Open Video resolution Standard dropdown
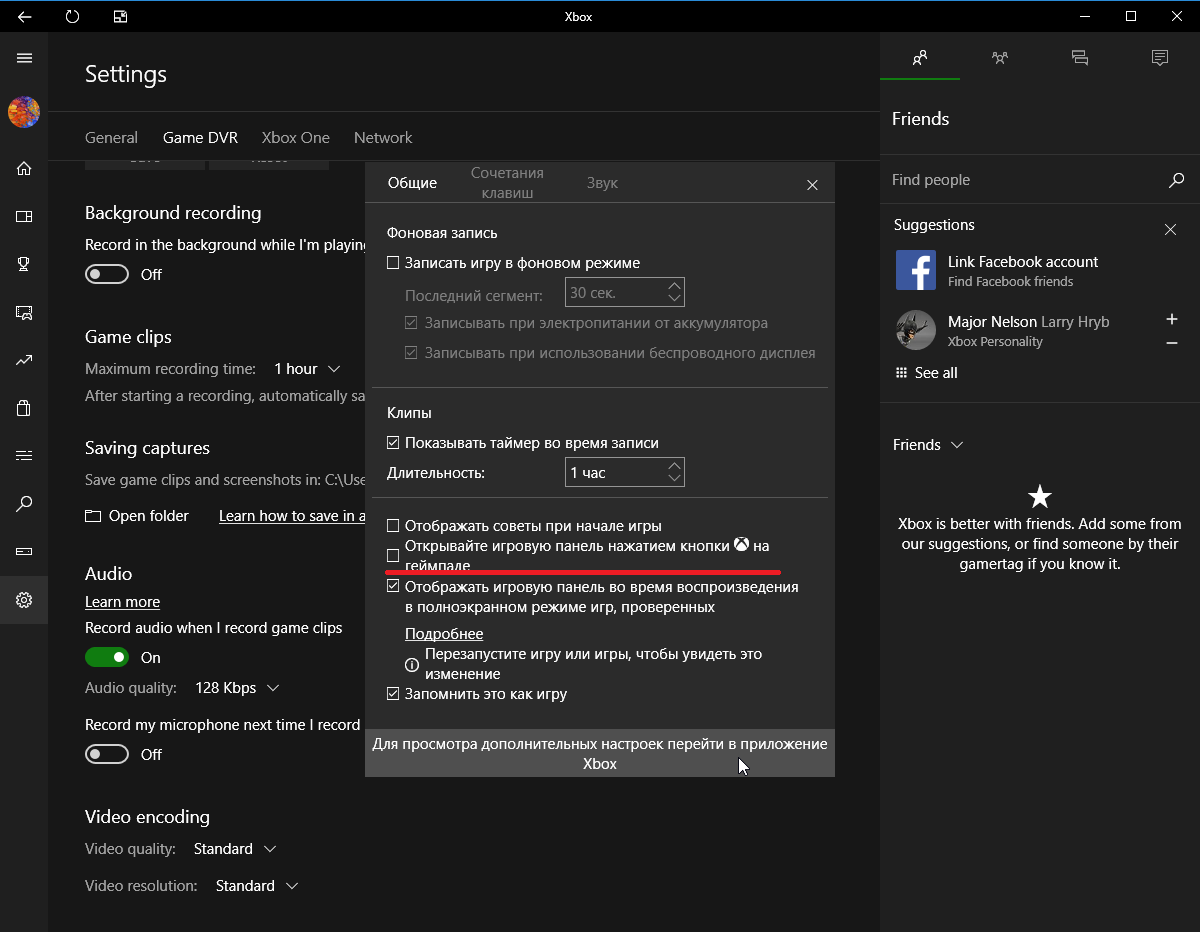The height and width of the screenshot is (932, 1200). click(x=257, y=886)
